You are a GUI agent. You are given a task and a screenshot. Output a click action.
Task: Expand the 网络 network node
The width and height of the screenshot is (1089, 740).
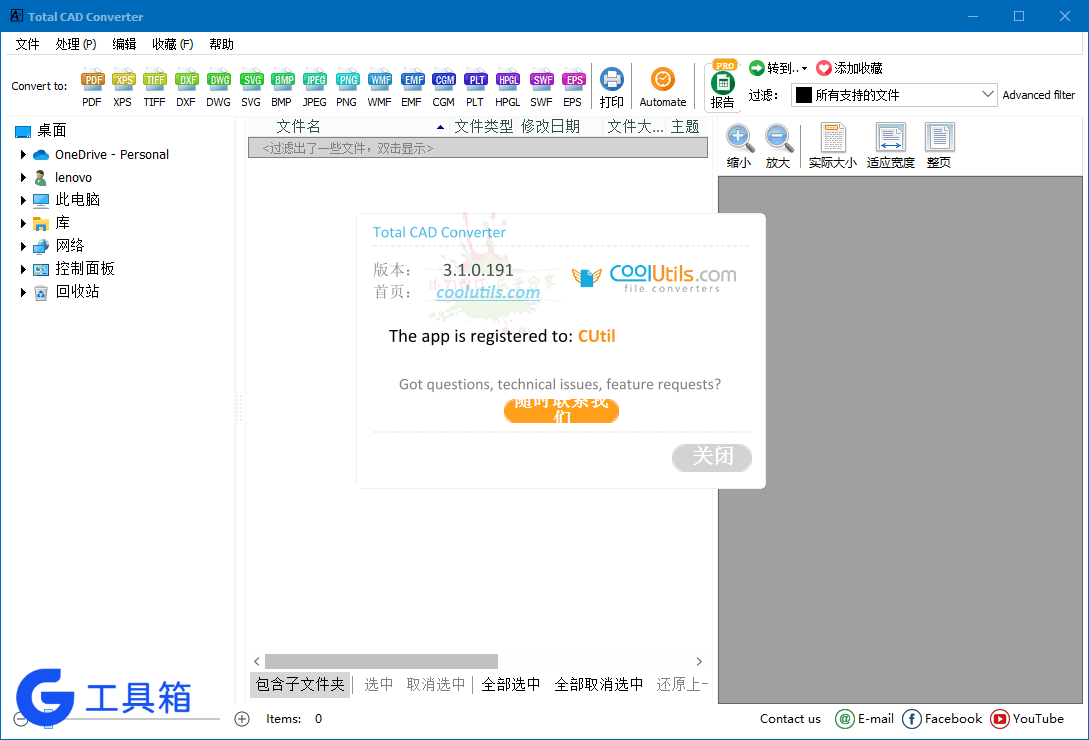[23, 246]
